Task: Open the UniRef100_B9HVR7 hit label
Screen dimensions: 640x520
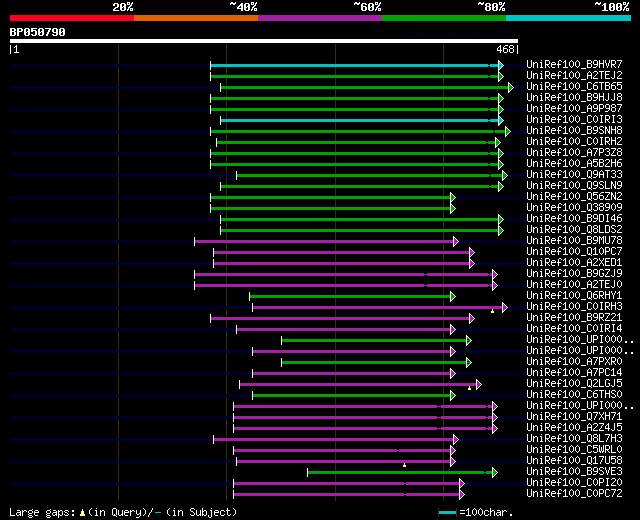Action: coord(574,64)
